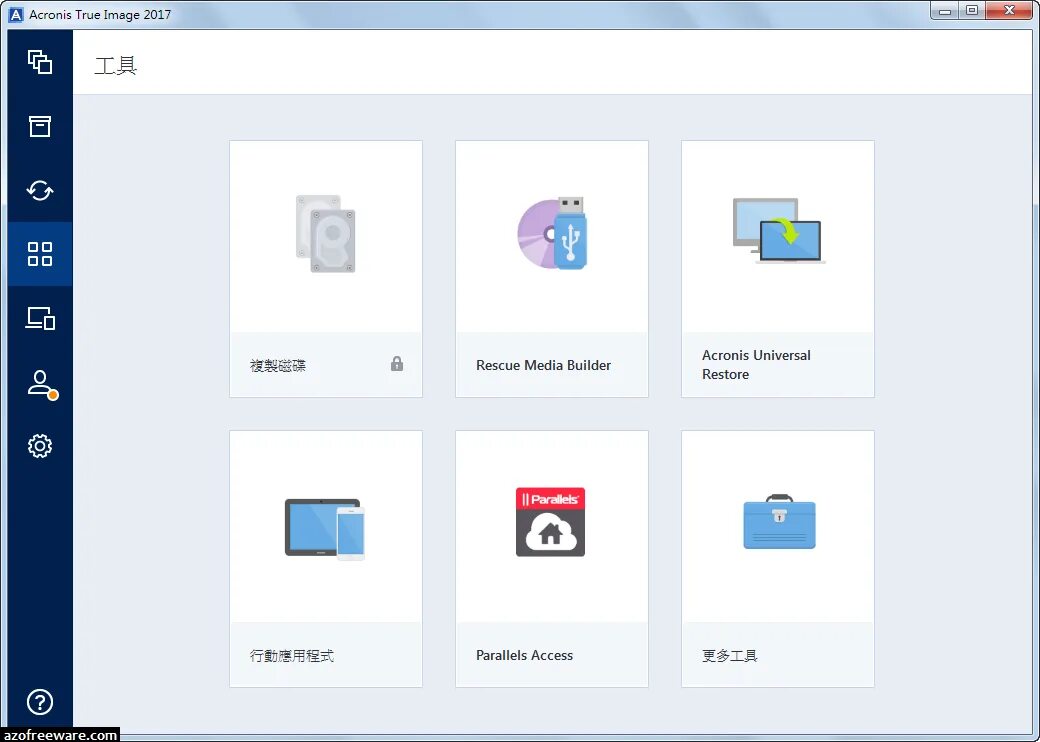The width and height of the screenshot is (1040, 742).
Task: Open Acronis Universal Restore label
Action: click(756, 365)
